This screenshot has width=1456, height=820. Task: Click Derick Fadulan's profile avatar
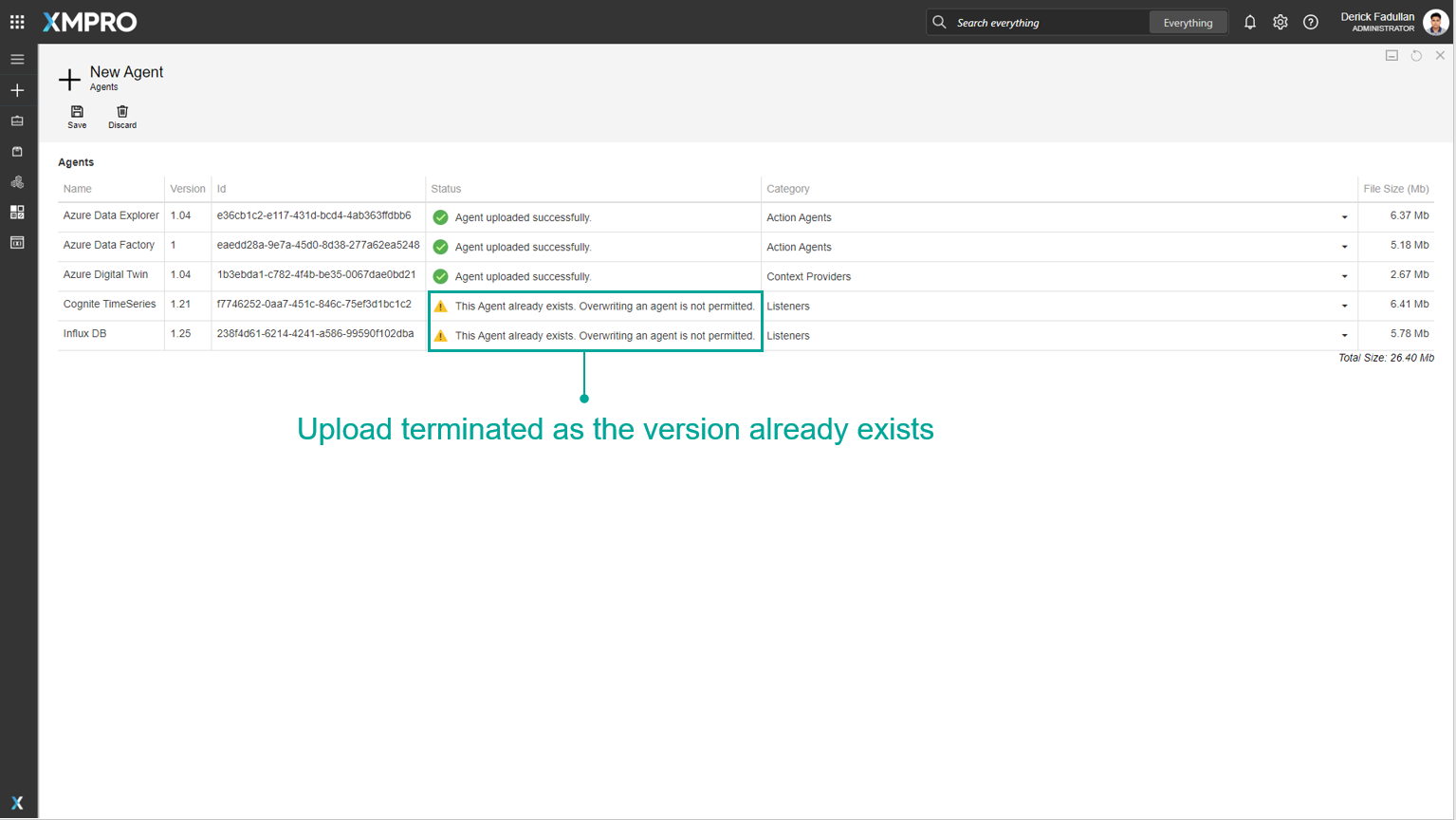point(1435,22)
